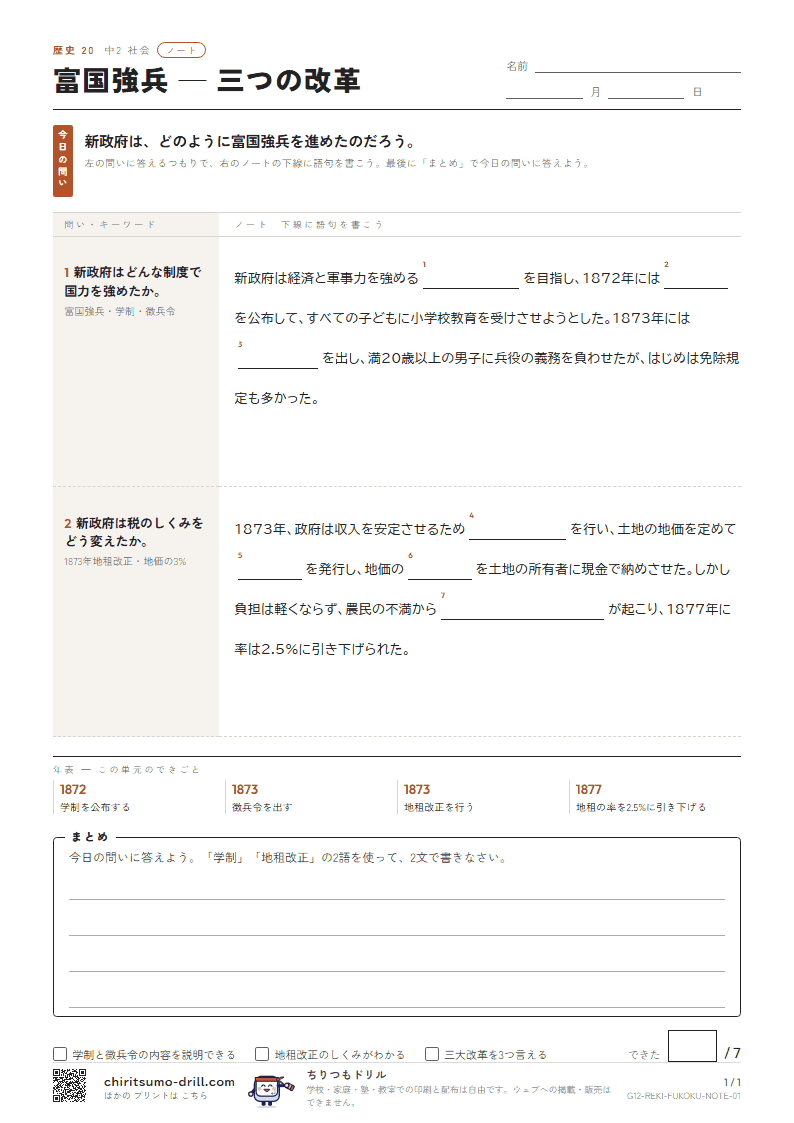This screenshot has height=1123, width=794.
Task: Click the ノート pill label
Action: click(x=181, y=50)
